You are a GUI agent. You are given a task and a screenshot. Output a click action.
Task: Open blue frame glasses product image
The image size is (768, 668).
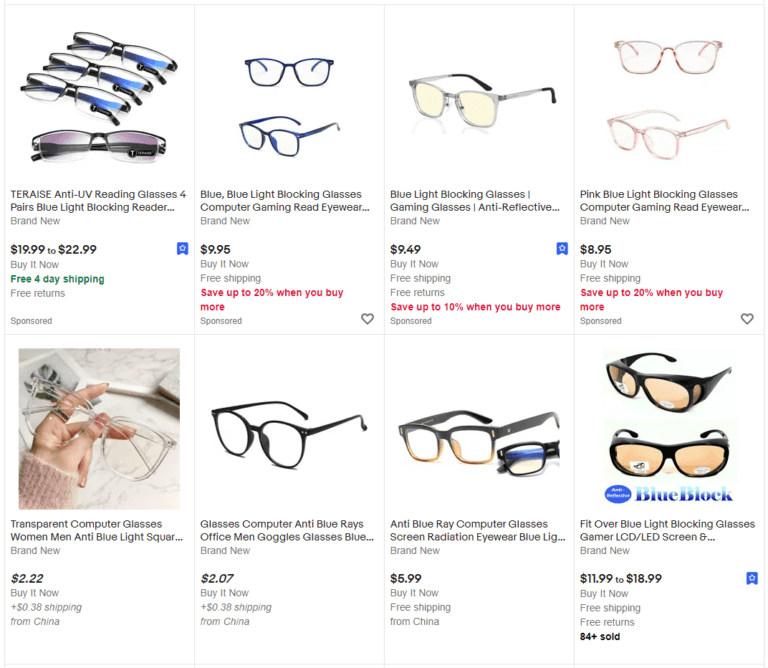pos(289,106)
